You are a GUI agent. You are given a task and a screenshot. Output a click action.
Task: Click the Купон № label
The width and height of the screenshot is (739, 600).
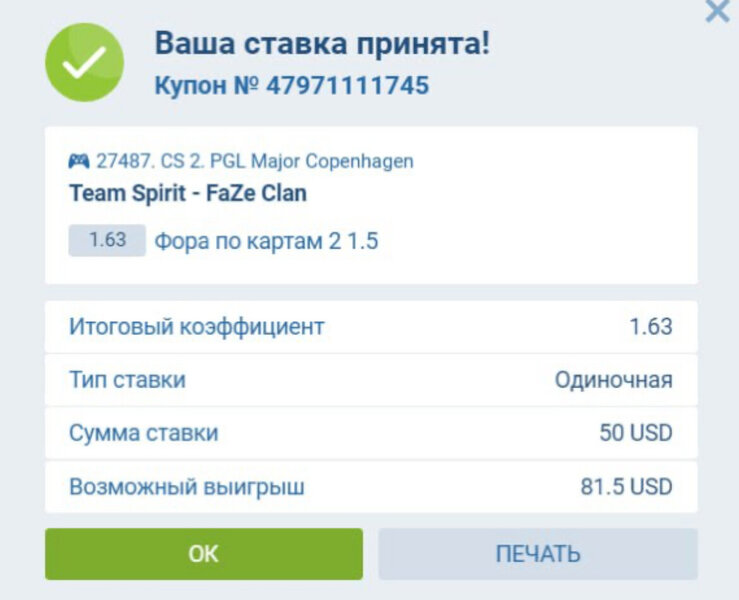(x=206, y=85)
